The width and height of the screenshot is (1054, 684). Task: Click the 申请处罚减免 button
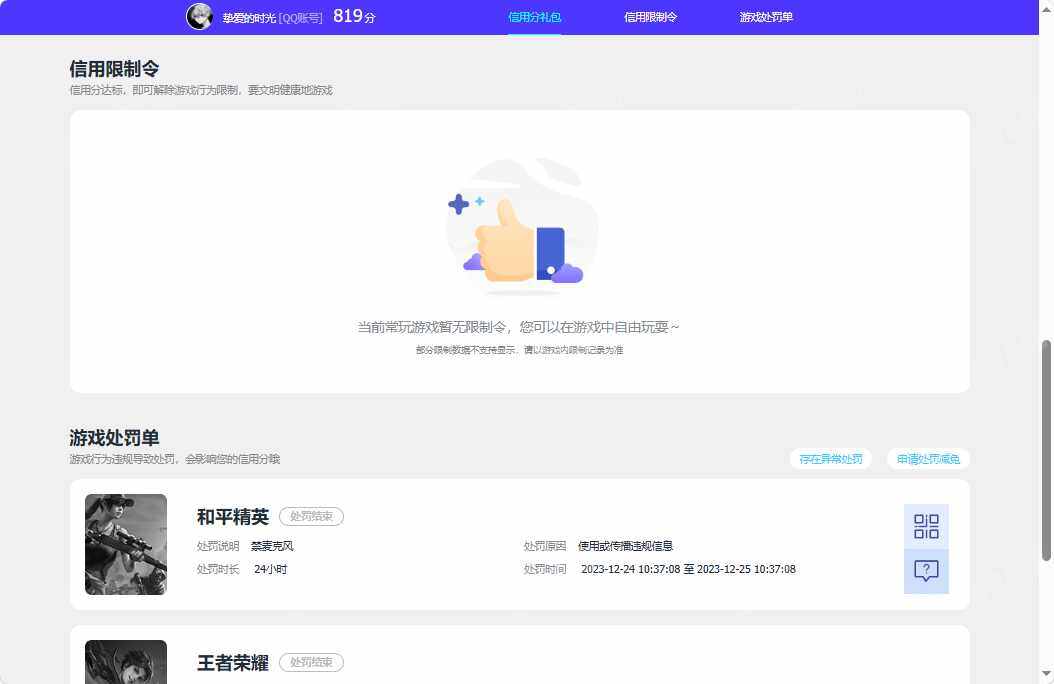[928, 459]
